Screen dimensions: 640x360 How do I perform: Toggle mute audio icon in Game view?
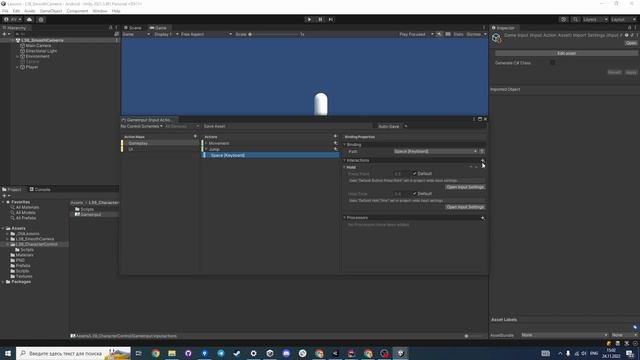[x=439, y=34]
